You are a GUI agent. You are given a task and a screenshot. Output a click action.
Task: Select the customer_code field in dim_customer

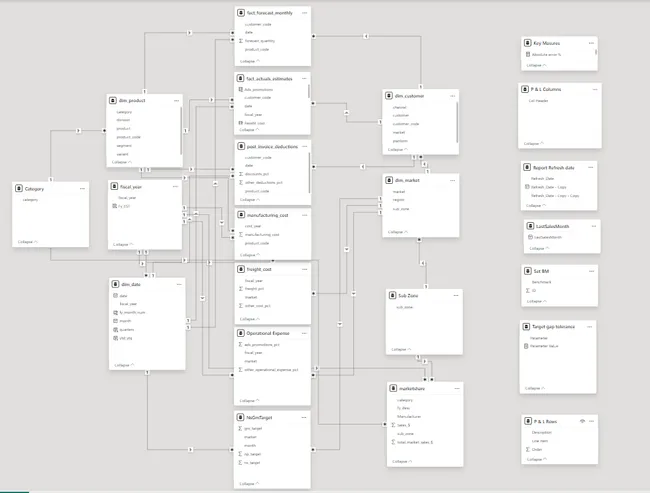coord(406,124)
